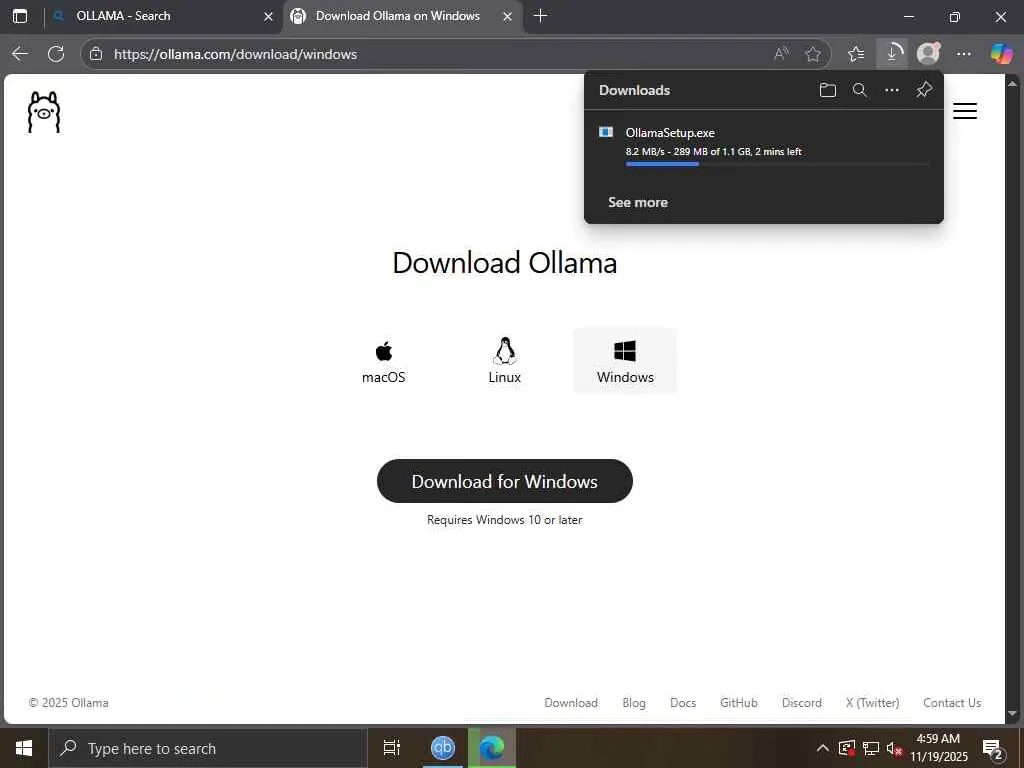Show hidden system tray icons chevron
This screenshot has height=768, width=1024.
(x=823, y=748)
